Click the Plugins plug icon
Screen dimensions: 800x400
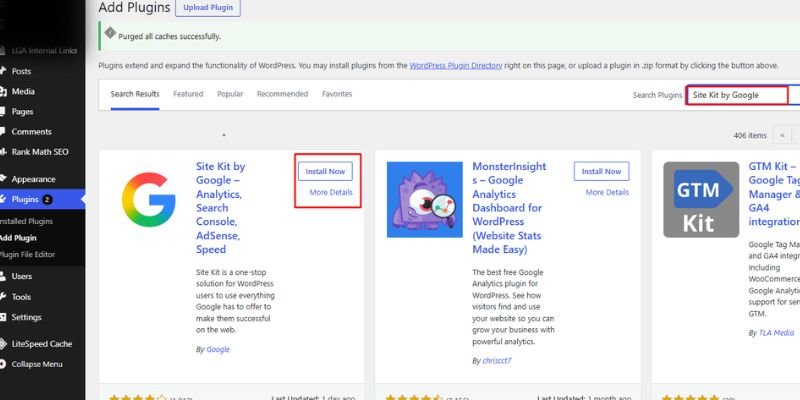3,199
